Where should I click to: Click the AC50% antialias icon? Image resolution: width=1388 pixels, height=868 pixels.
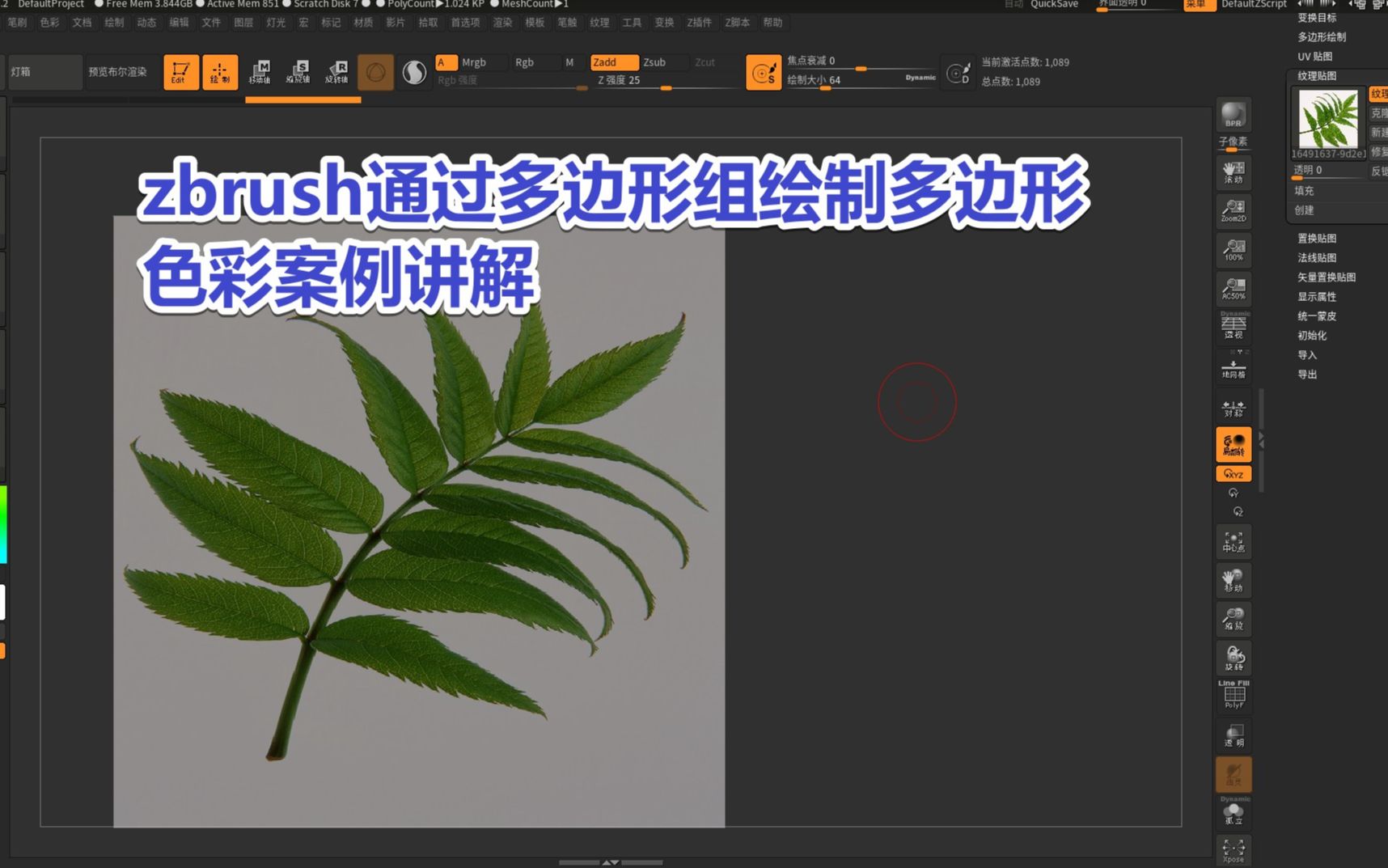click(x=1233, y=288)
